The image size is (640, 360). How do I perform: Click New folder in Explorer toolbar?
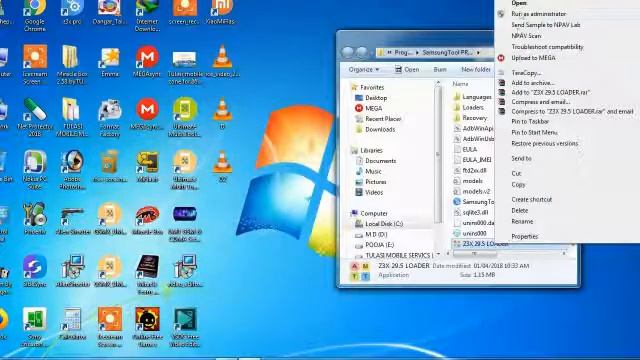coord(476,70)
